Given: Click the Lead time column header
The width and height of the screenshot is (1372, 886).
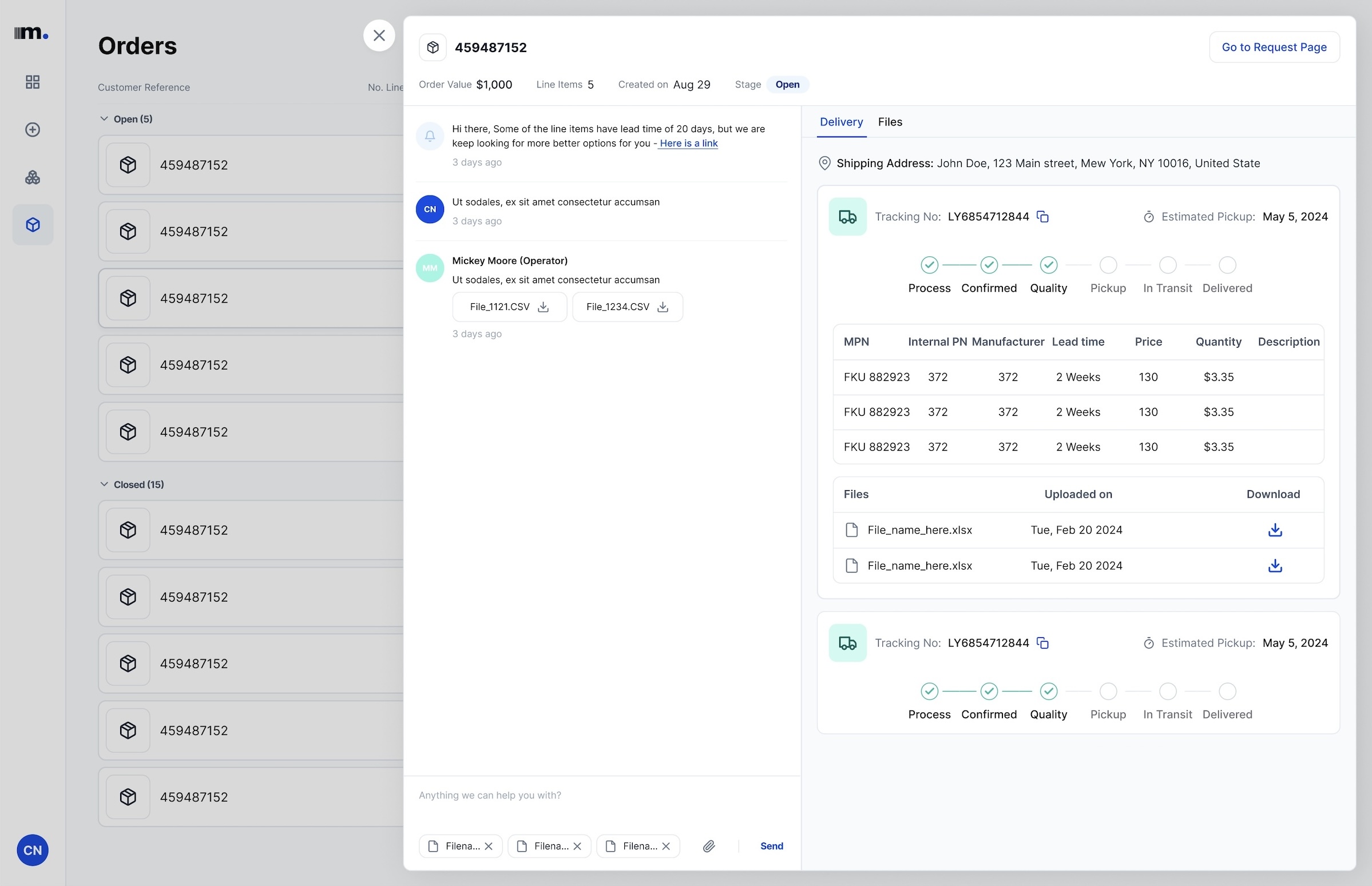Looking at the screenshot, I should tap(1078, 341).
